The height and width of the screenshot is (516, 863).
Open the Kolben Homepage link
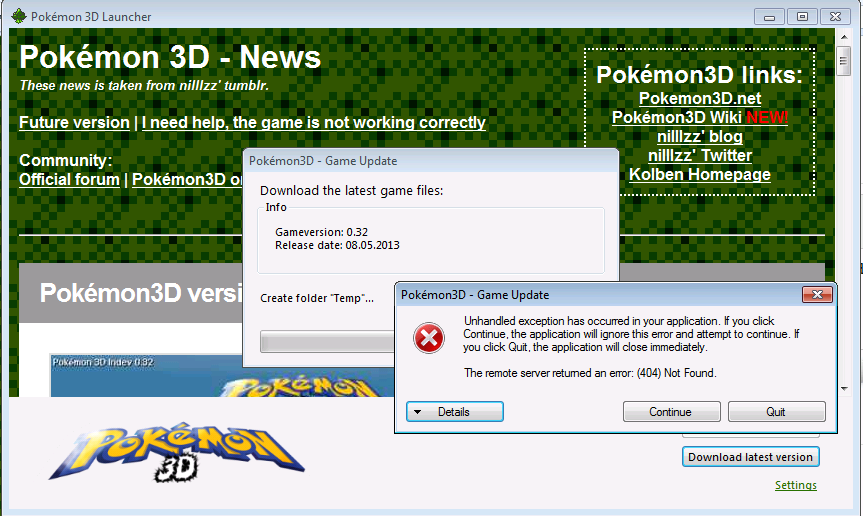pyautogui.click(x=700, y=174)
